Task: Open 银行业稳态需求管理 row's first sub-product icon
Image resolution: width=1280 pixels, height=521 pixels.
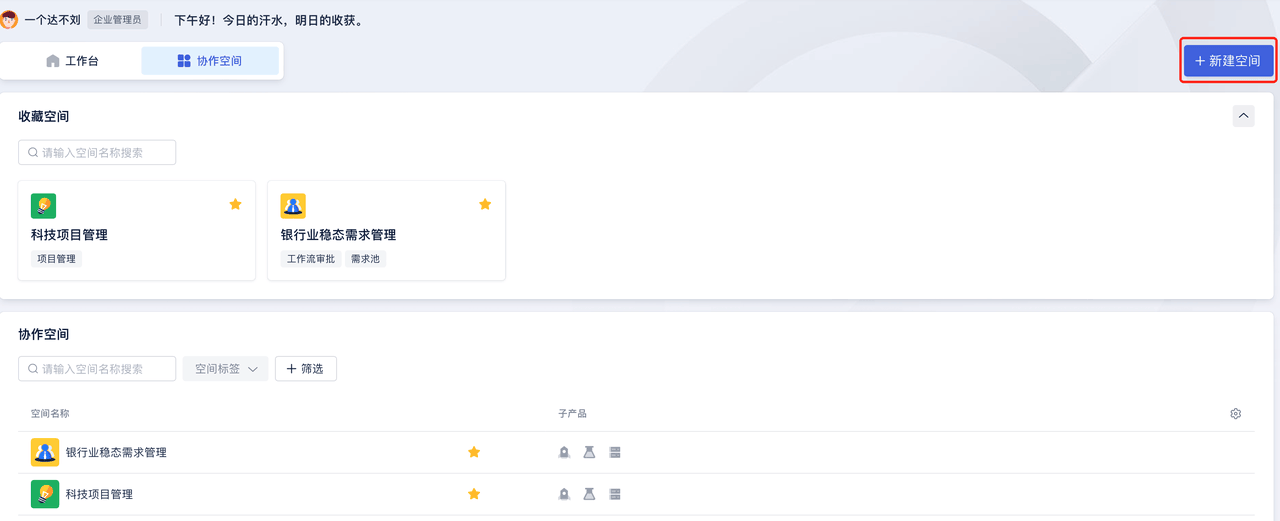Action: click(564, 452)
